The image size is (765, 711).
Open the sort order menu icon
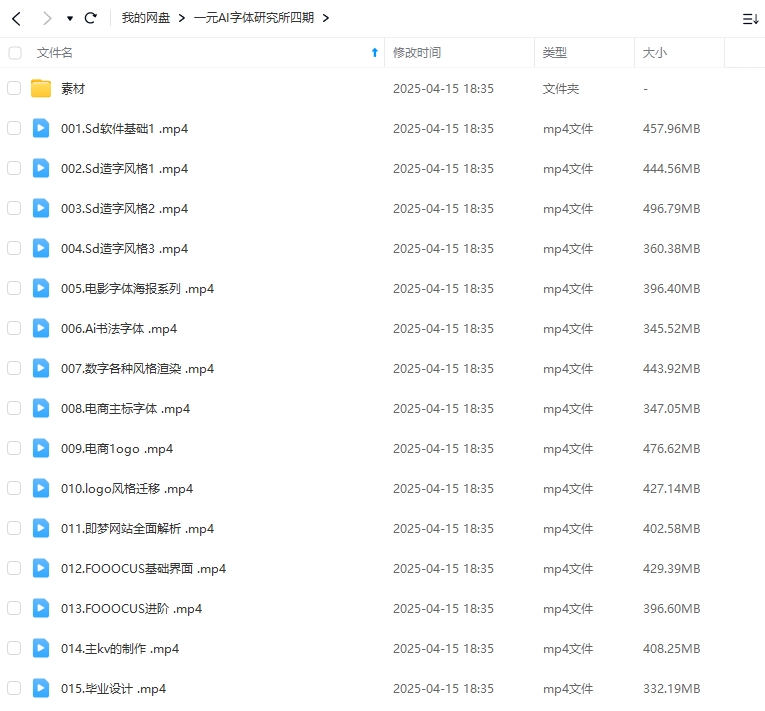(750, 18)
